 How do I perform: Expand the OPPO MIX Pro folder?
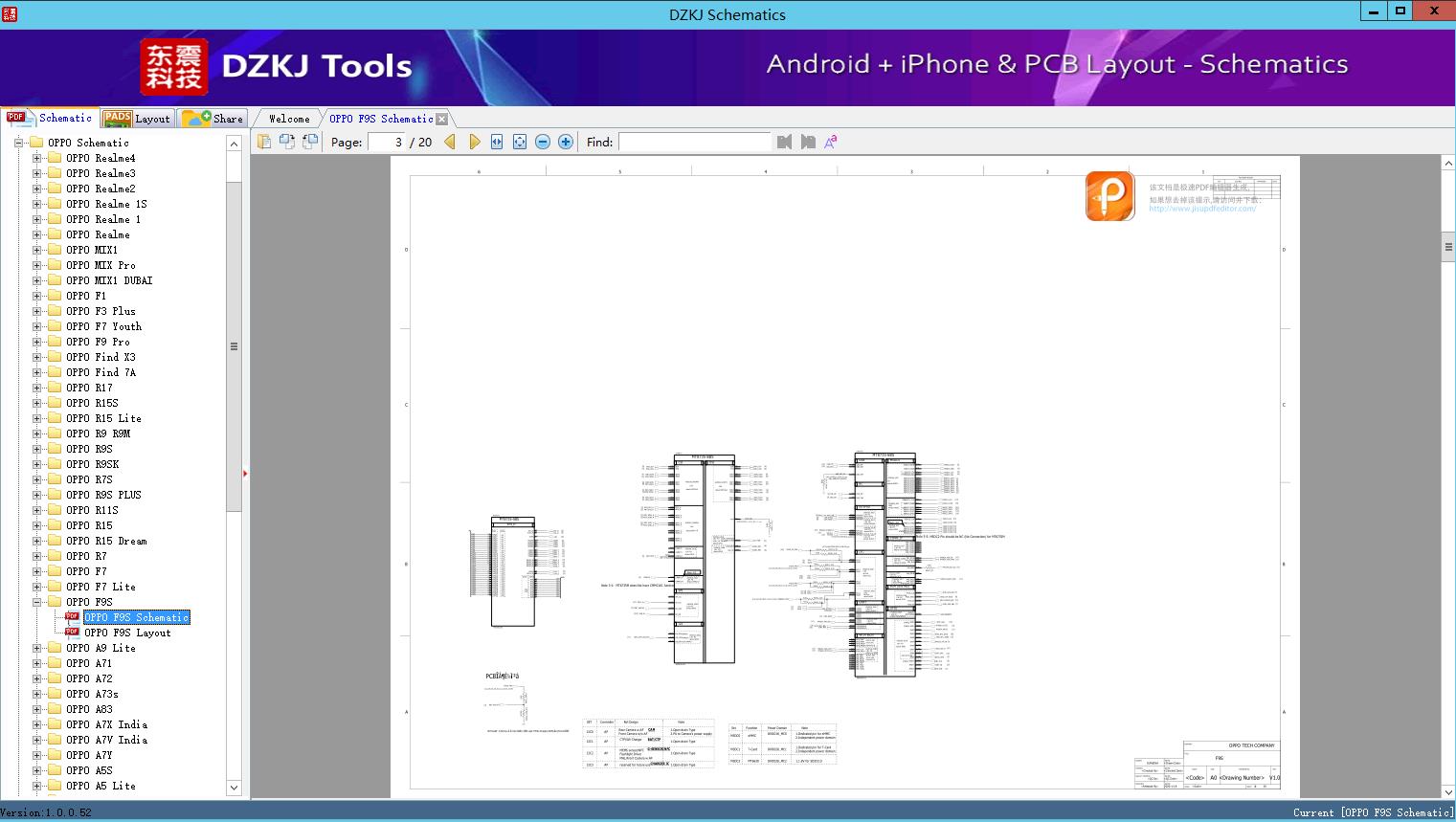(36, 265)
